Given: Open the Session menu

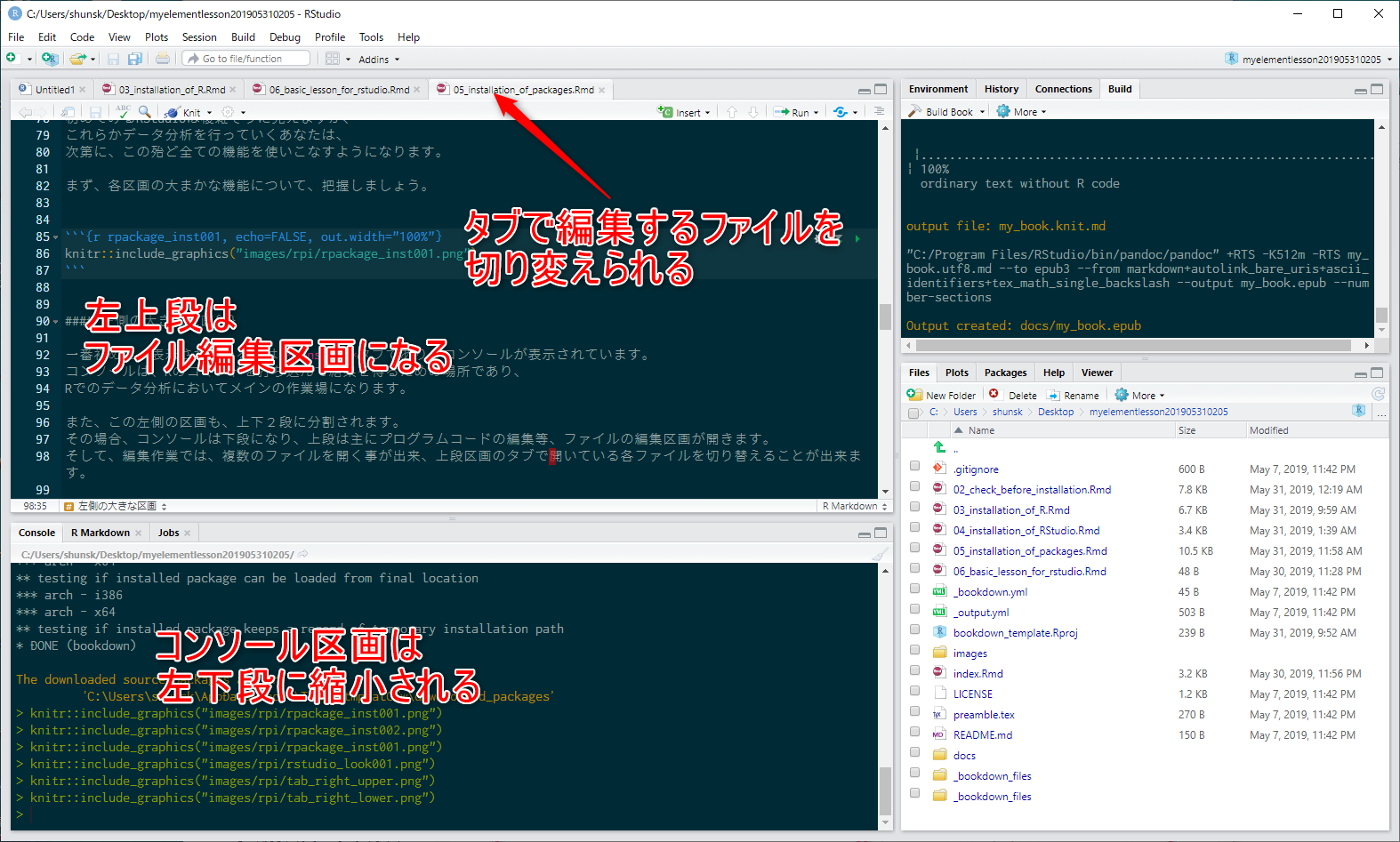Looking at the screenshot, I should click(x=199, y=37).
